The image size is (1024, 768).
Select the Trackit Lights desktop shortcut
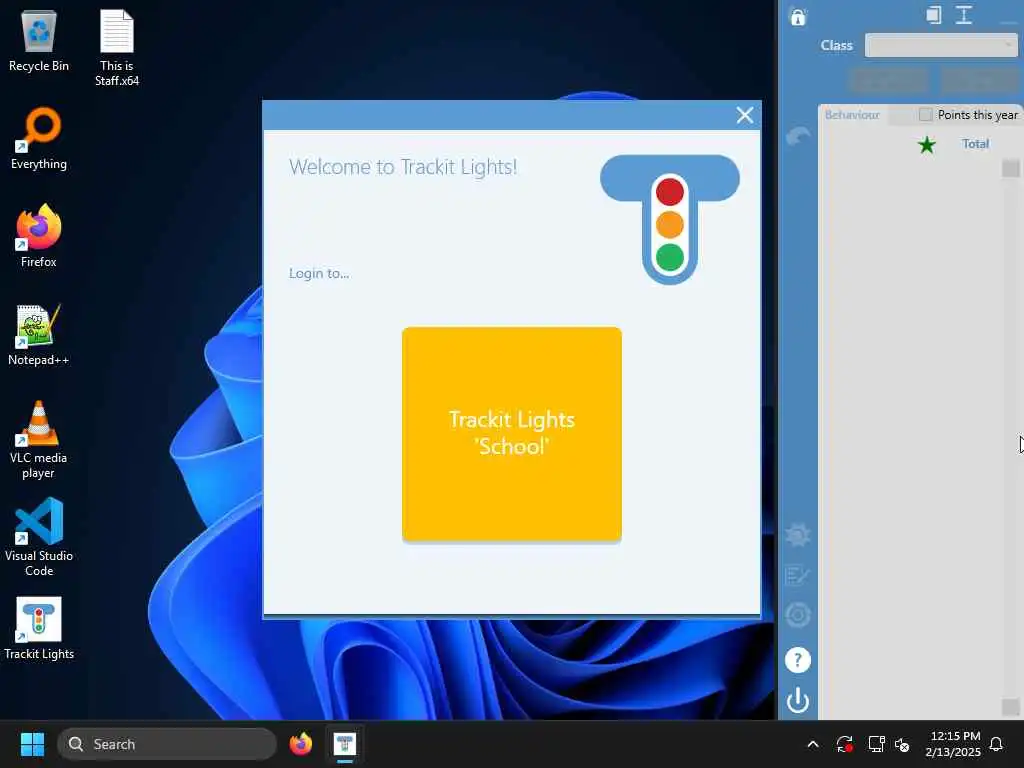click(39, 628)
